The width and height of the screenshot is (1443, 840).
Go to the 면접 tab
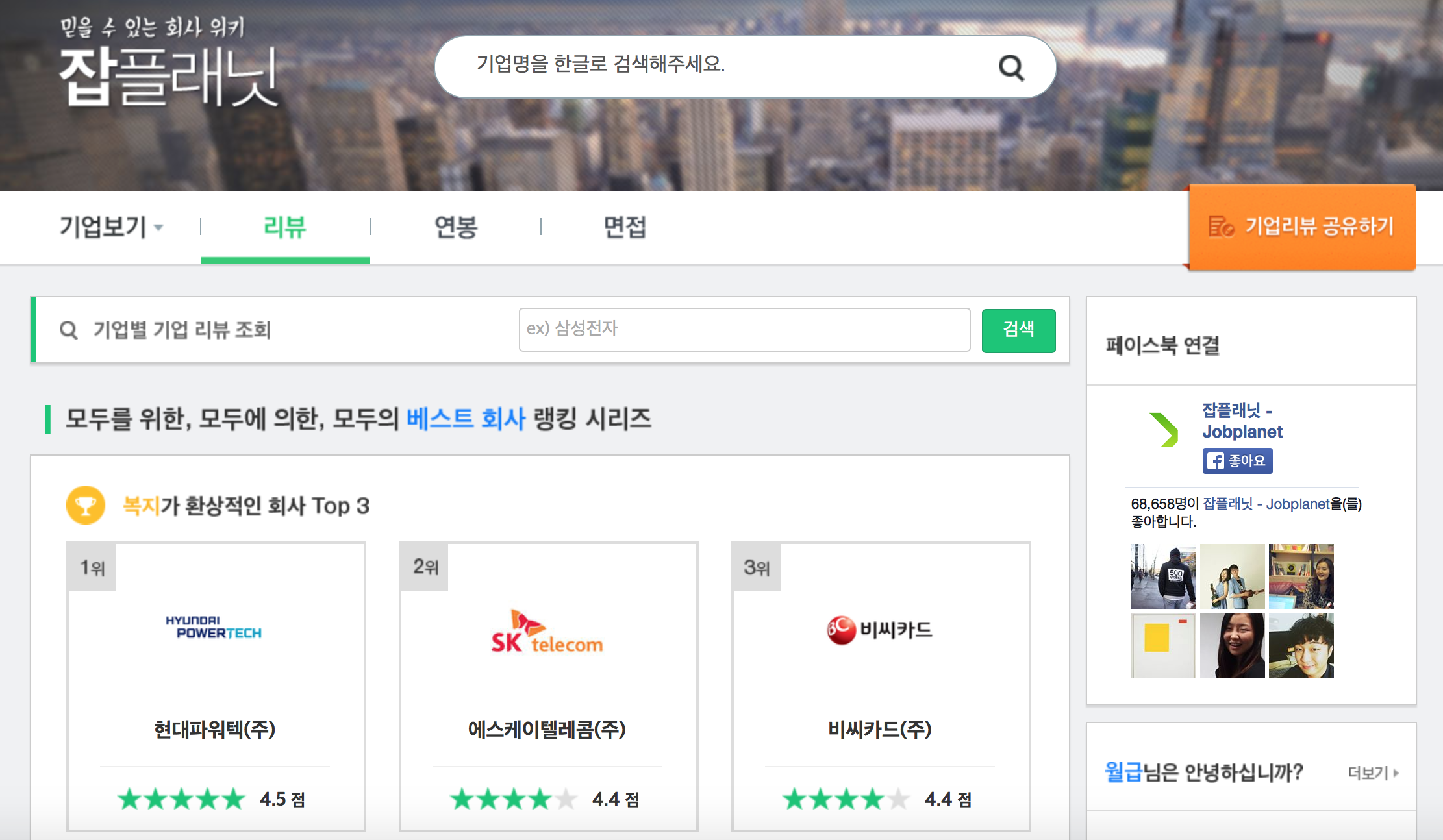tap(625, 227)
